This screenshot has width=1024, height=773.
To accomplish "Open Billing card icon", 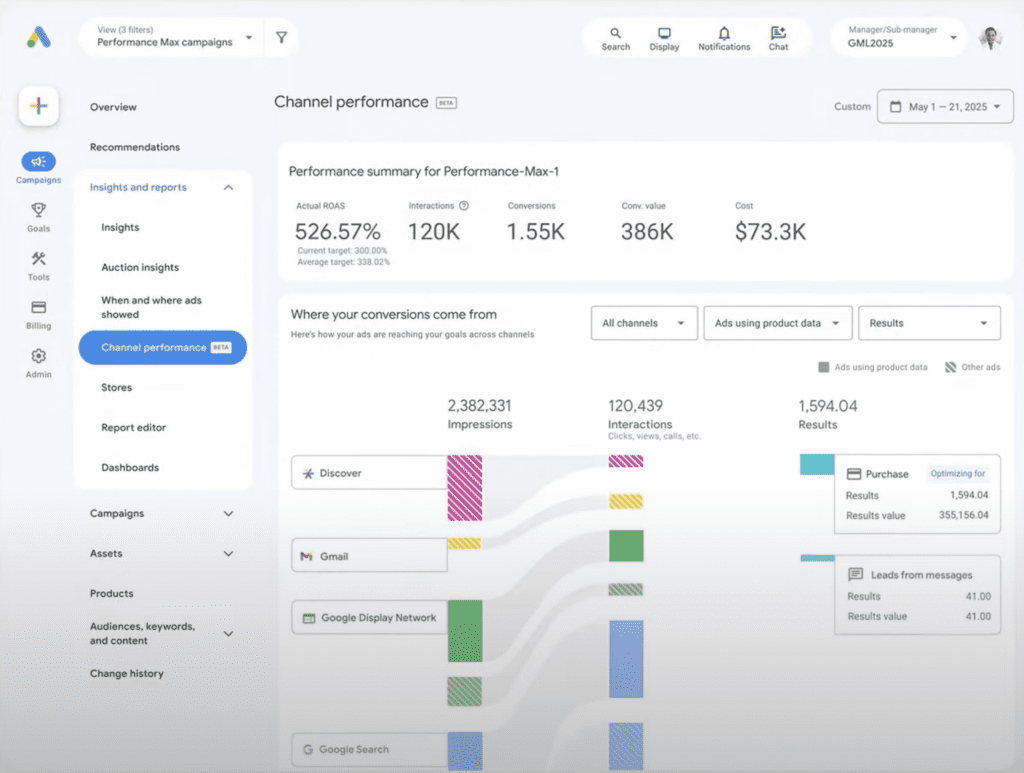I will [39, 307].
